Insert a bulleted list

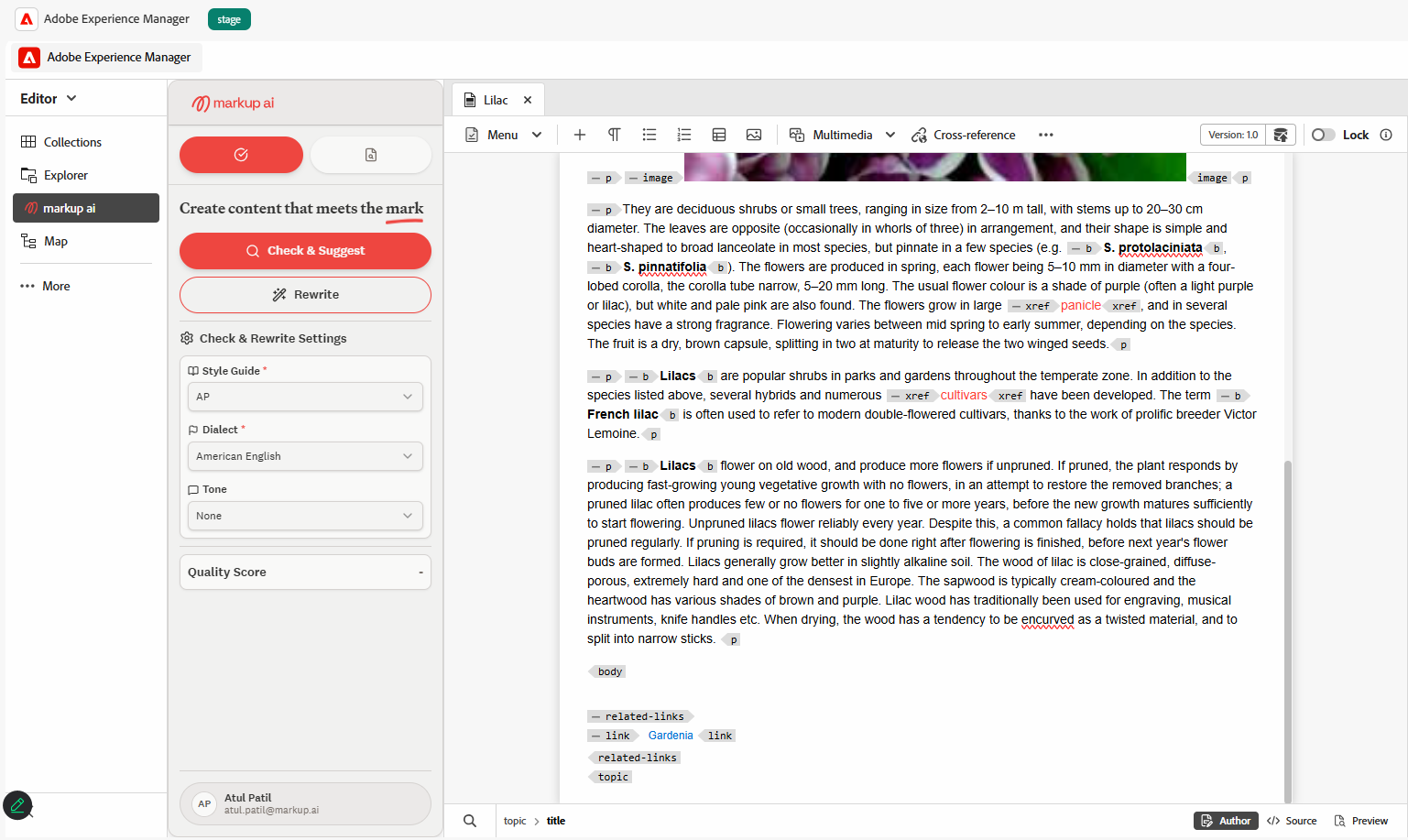point(649,135)
